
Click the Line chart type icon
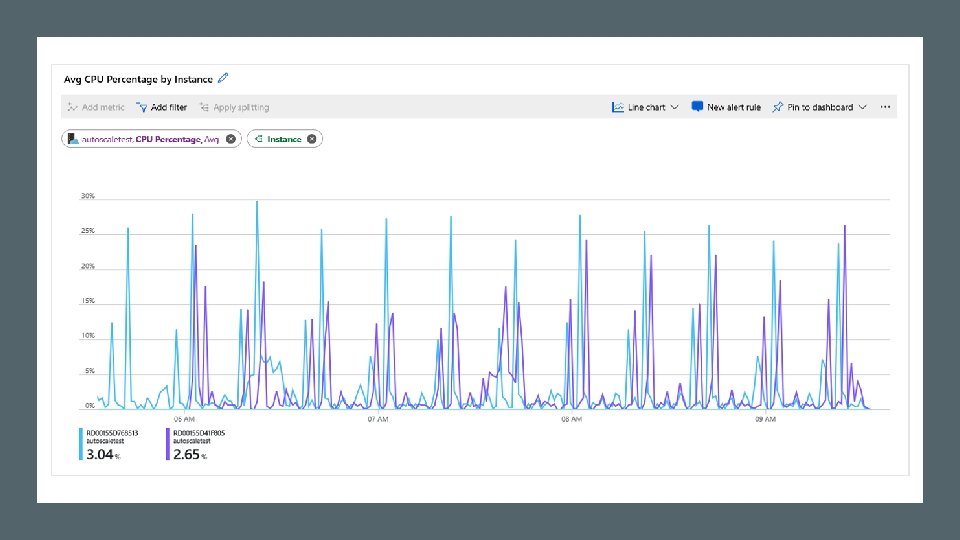pyautogui.click(x=617, y=107)
